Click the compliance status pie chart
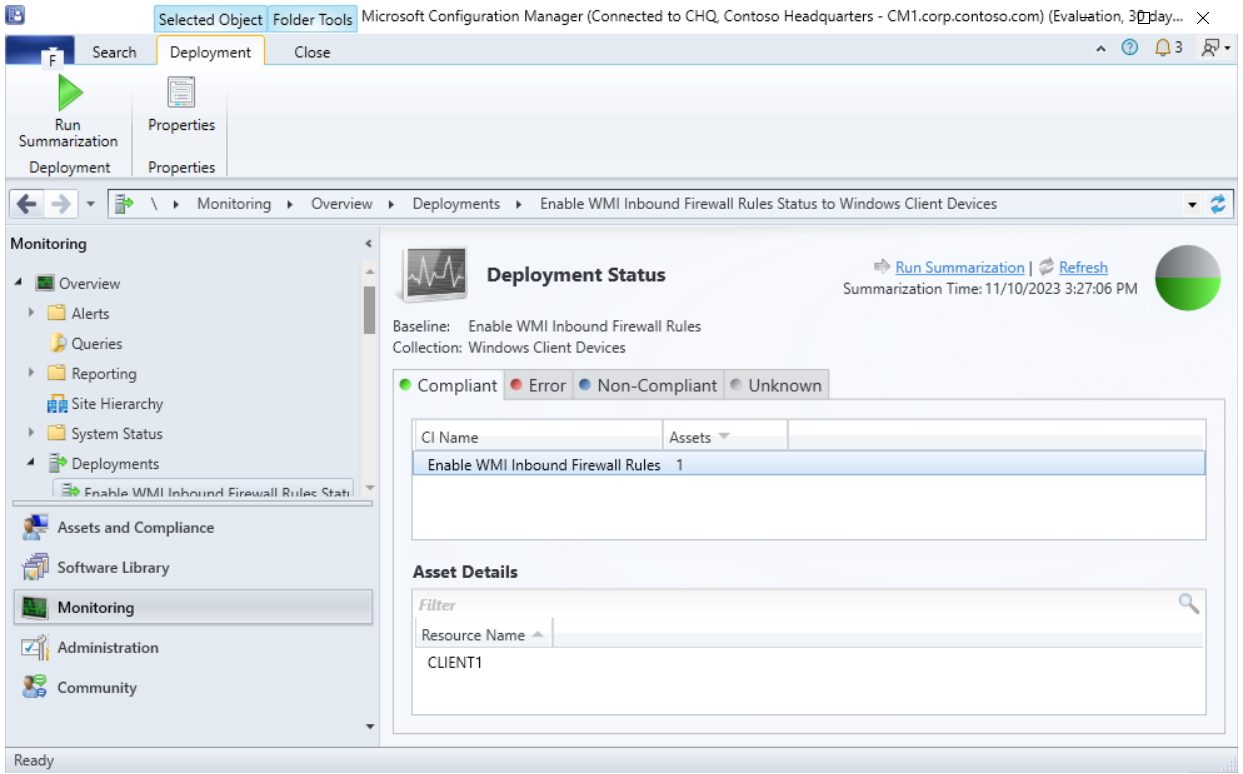1243x774 pixels. 1188,278
